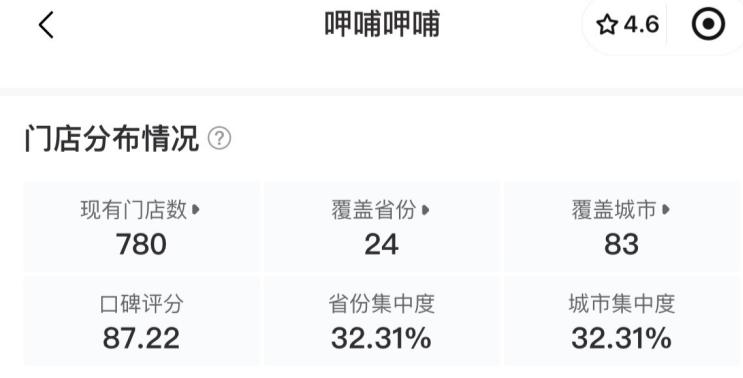Select the store count value 780

point(141,244)
